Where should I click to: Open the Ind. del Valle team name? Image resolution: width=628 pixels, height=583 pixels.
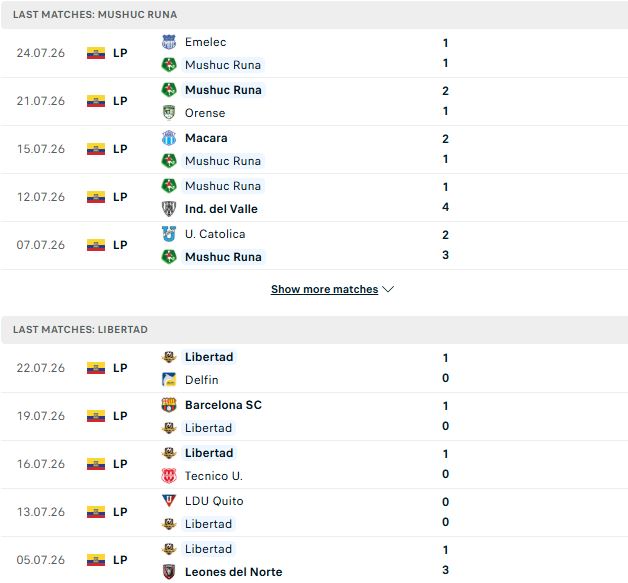[221, 209]
